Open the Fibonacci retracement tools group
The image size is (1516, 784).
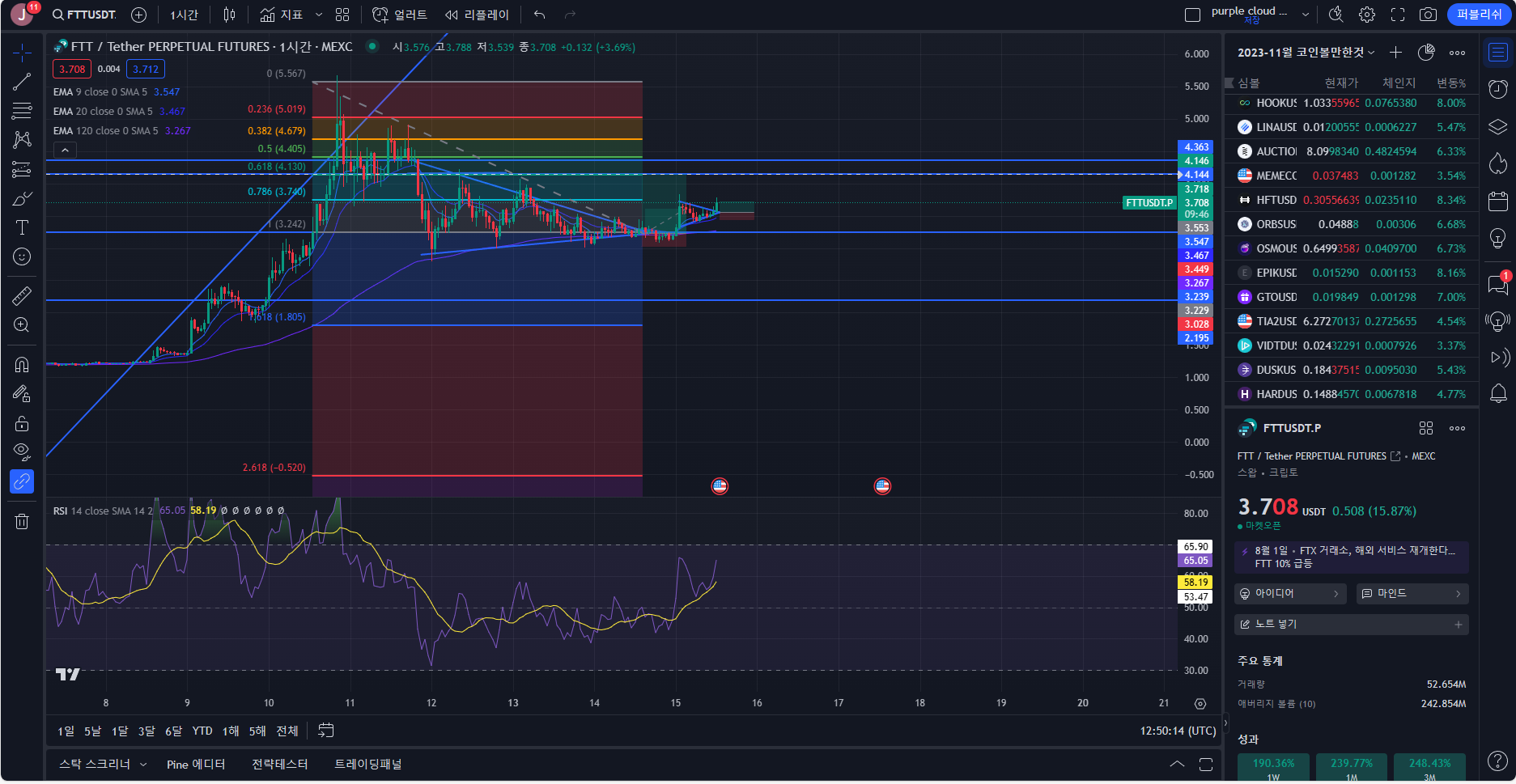coord(22,111)
